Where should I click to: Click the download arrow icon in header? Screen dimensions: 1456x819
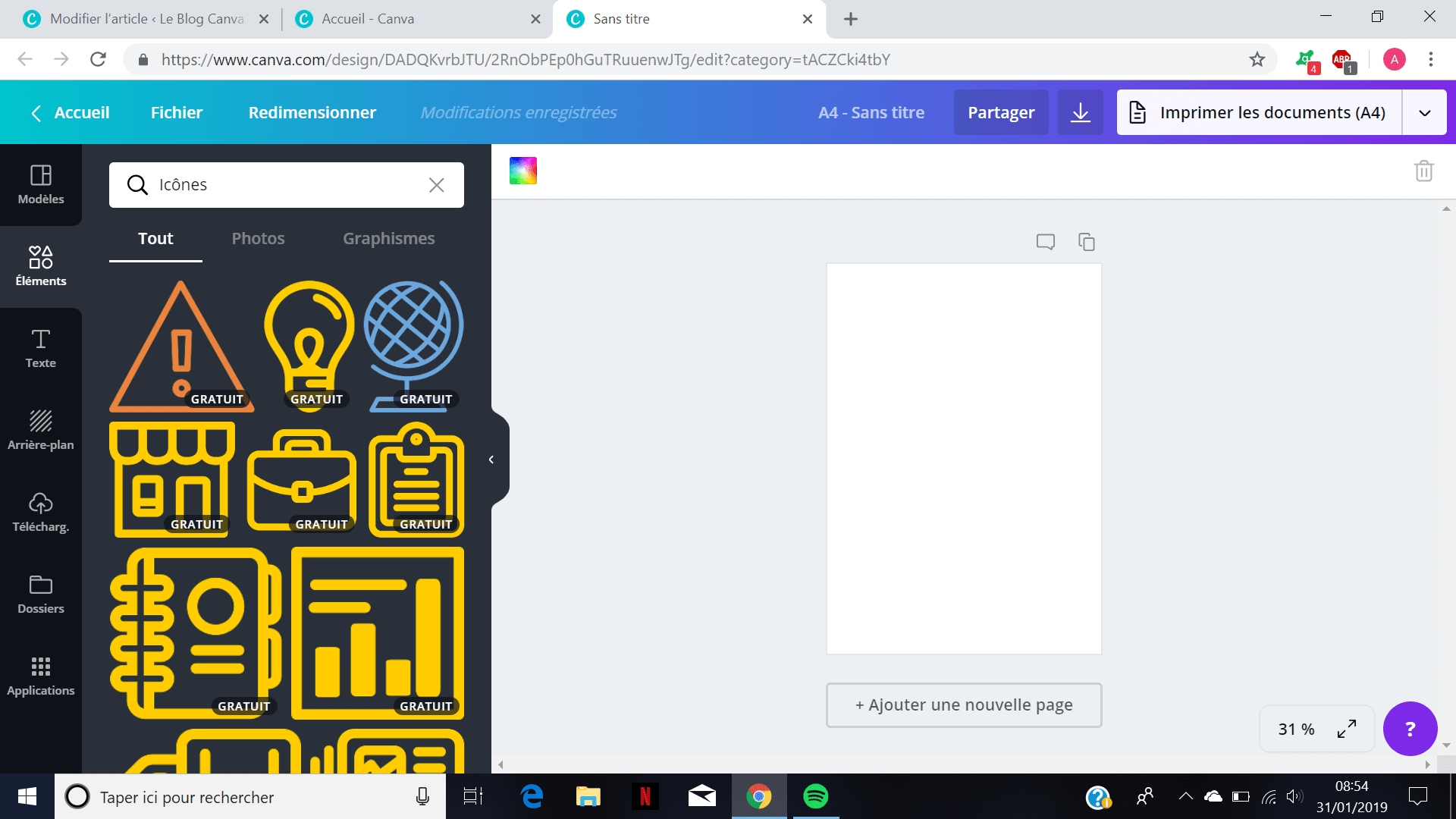(1080, 112)
